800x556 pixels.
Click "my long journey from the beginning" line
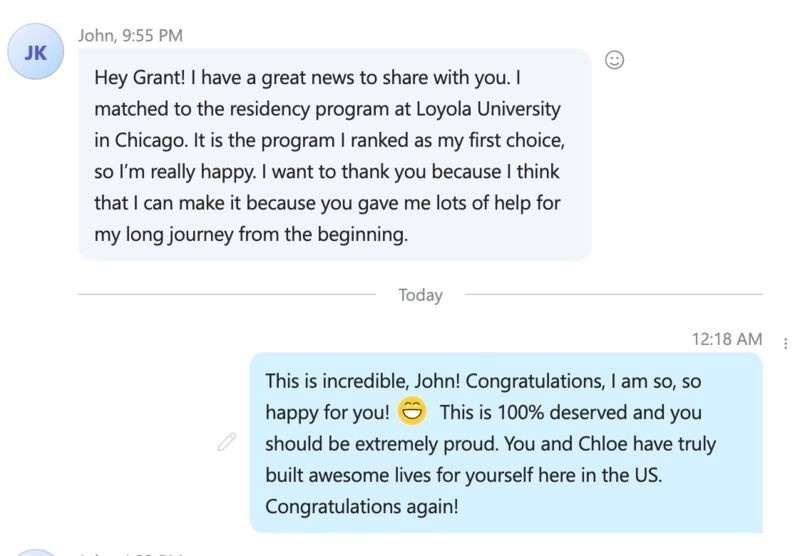click(251, 236)
